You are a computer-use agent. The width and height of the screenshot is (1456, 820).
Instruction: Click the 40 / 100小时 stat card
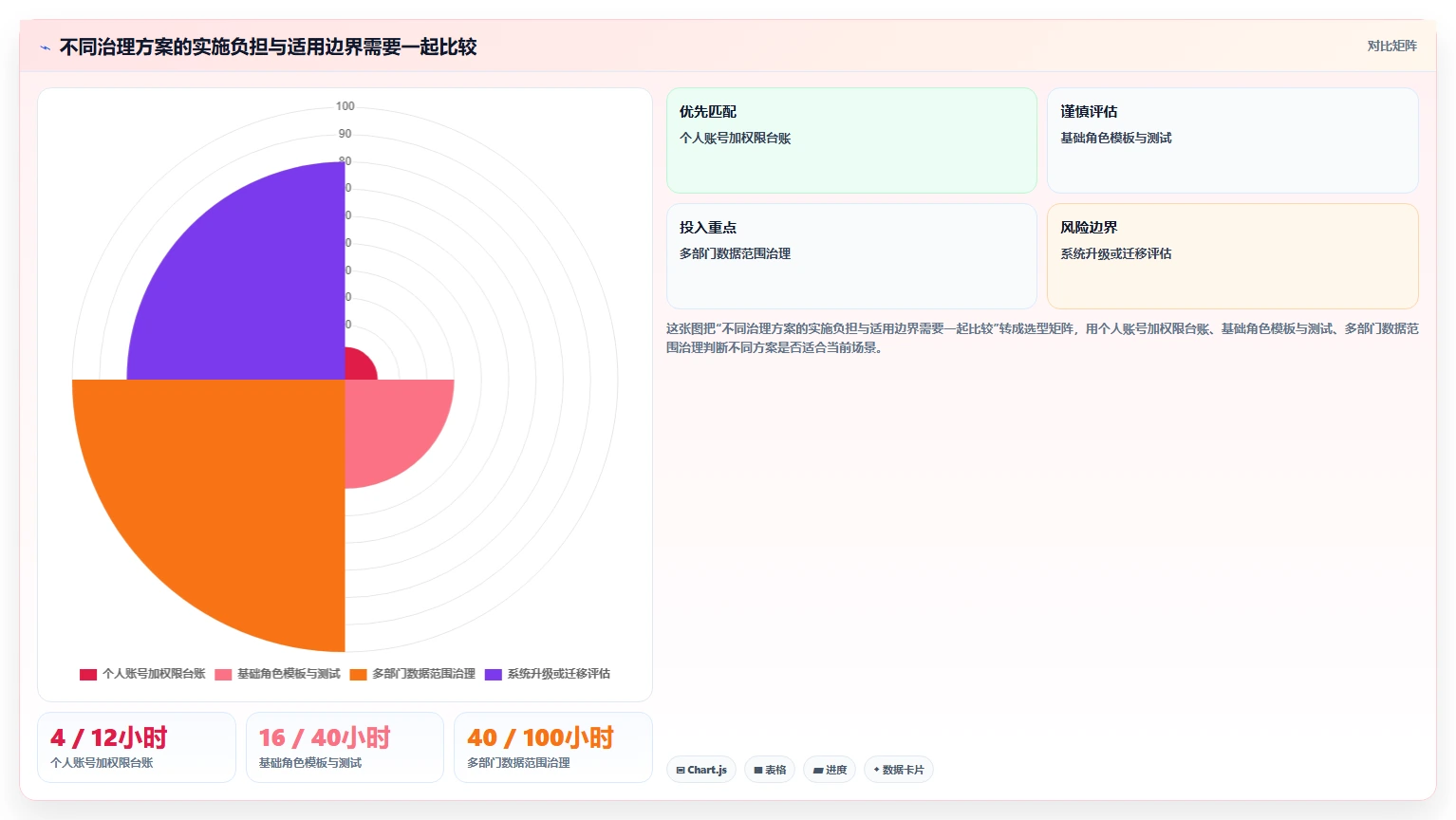[x=553, y=747]
